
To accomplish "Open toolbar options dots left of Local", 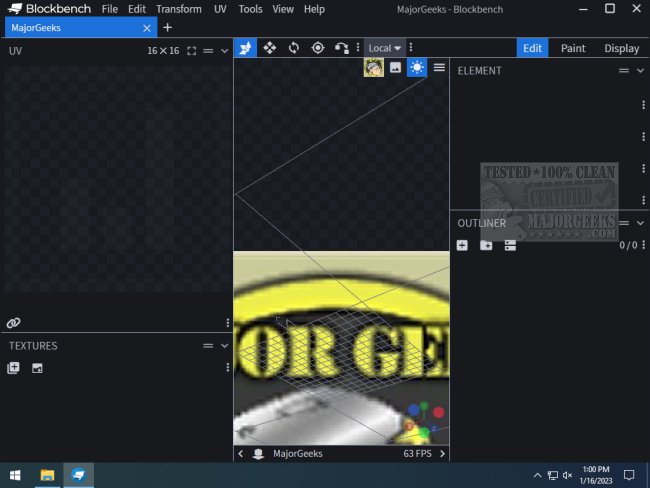I will coord(358,48).
